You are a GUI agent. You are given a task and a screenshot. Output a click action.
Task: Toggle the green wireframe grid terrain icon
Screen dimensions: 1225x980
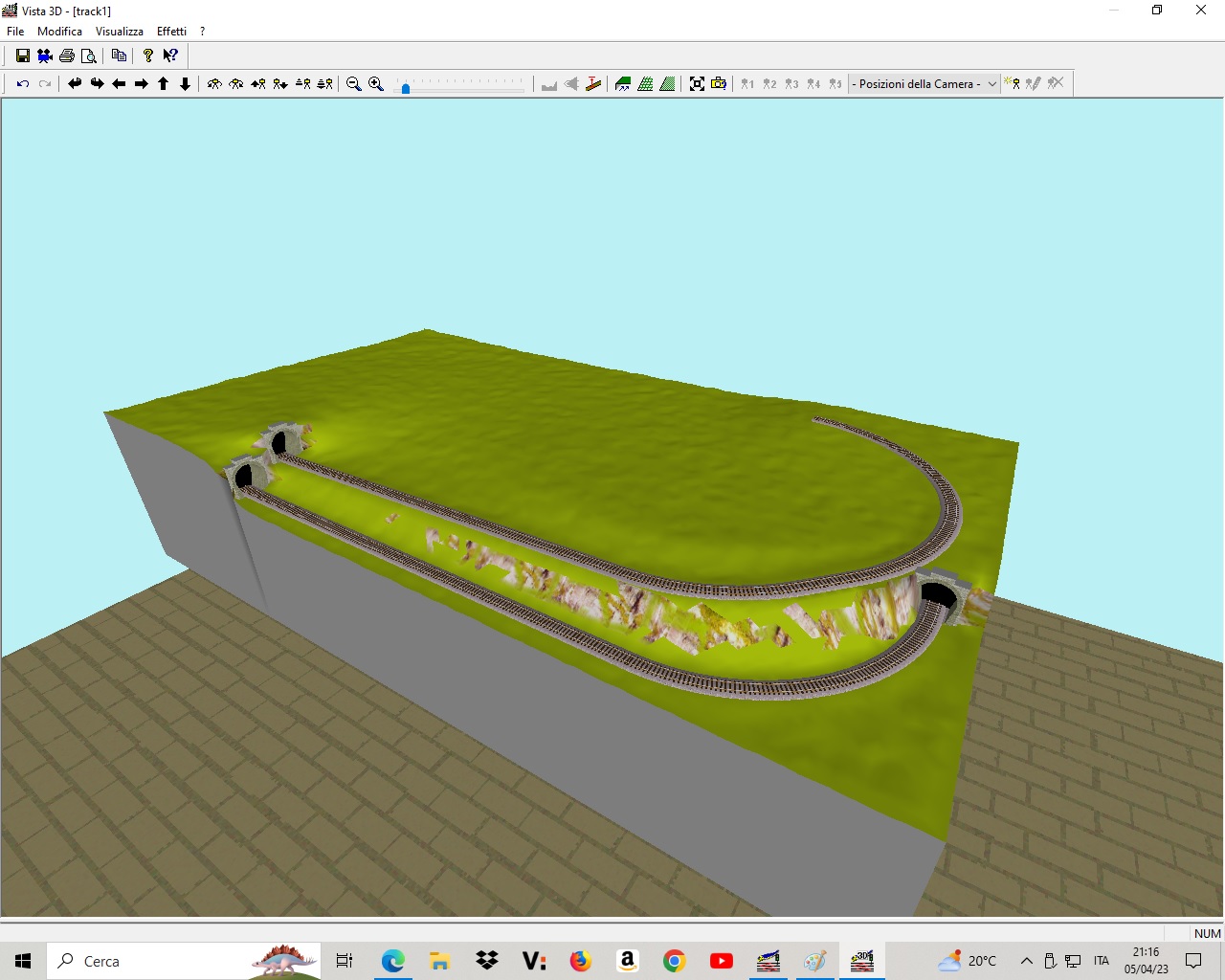(645, 84)
